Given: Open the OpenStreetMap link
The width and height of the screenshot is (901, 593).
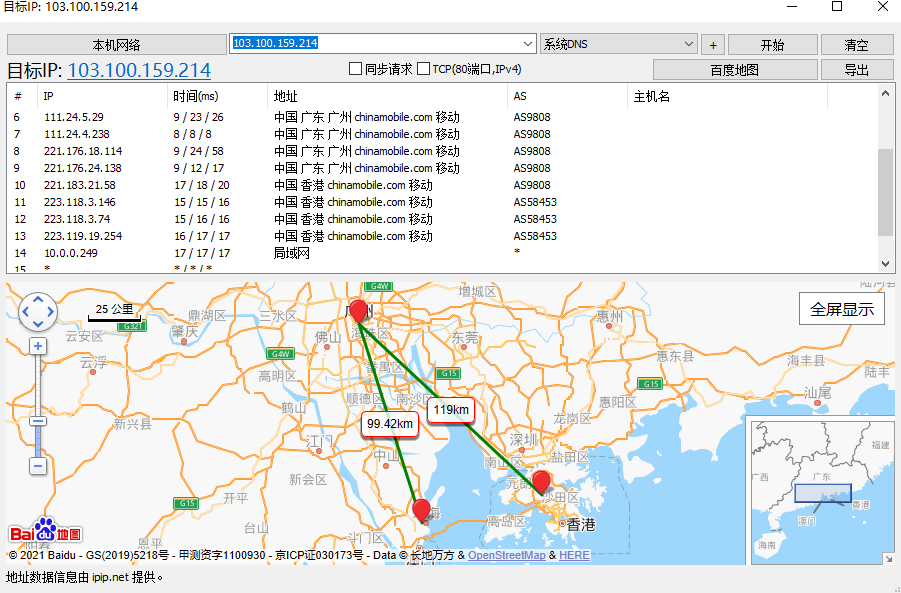Looking at the screenshot, I should [506, 555].
